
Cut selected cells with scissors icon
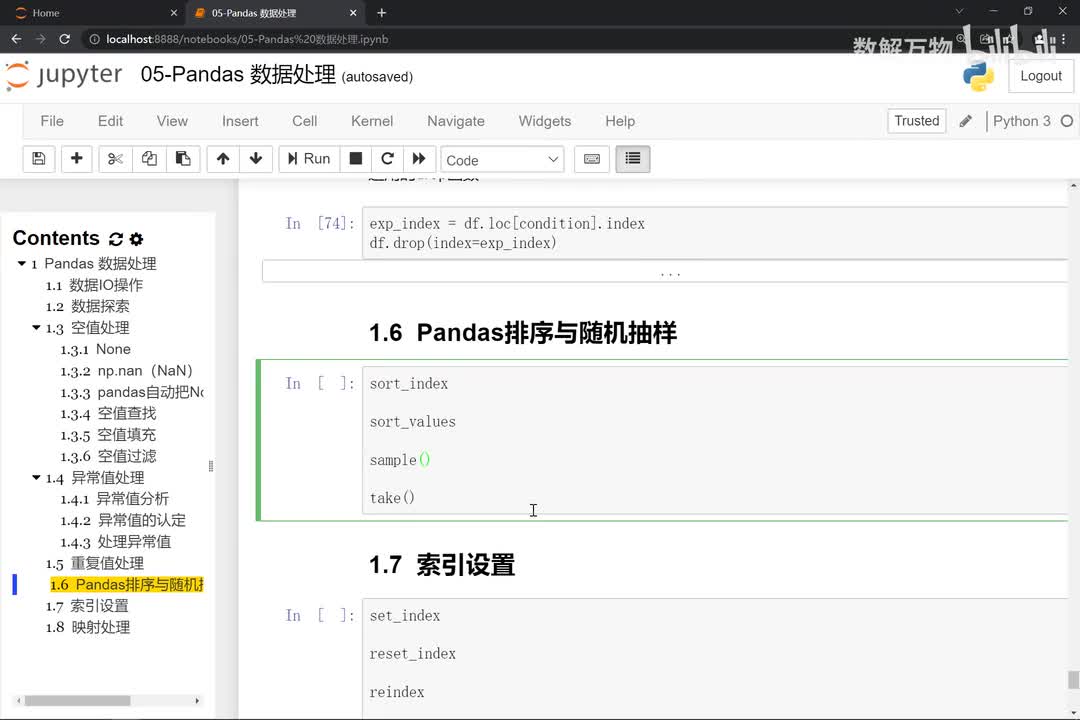point(115,159)
